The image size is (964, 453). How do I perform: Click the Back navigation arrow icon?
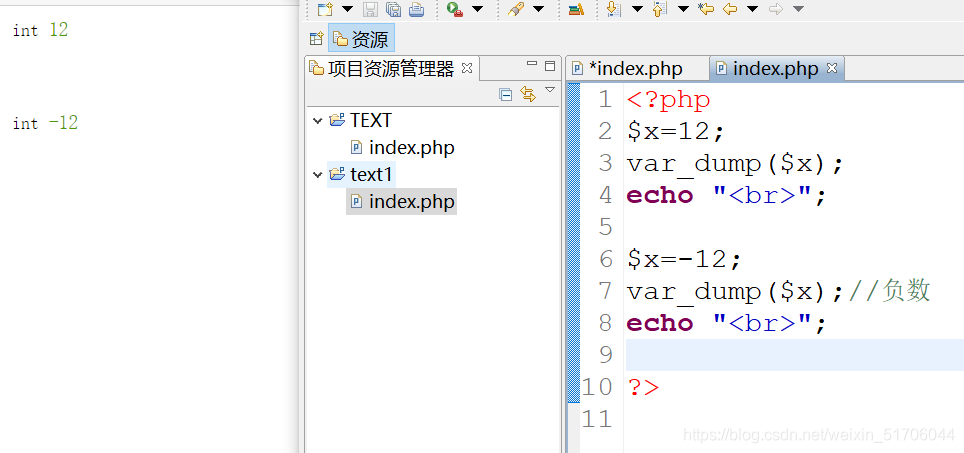point(730,9)
